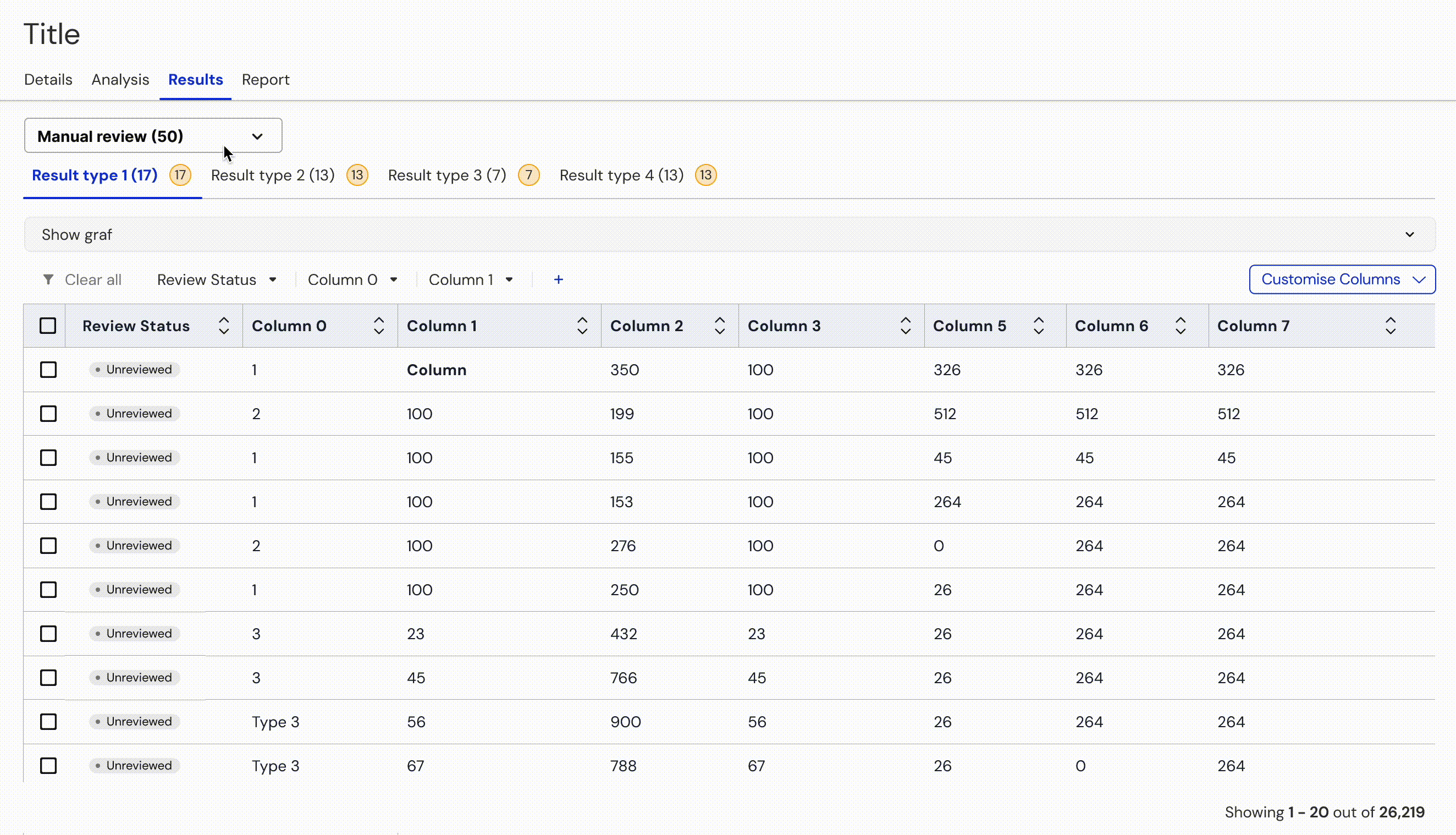This screenshot has height=835, width=1456.
Task: Click the funnel filter icon
Action: (x=48, y=279)
